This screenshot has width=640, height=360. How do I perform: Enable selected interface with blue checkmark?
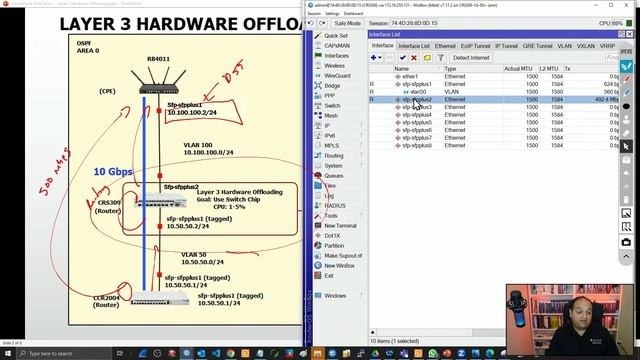point(402,58)
